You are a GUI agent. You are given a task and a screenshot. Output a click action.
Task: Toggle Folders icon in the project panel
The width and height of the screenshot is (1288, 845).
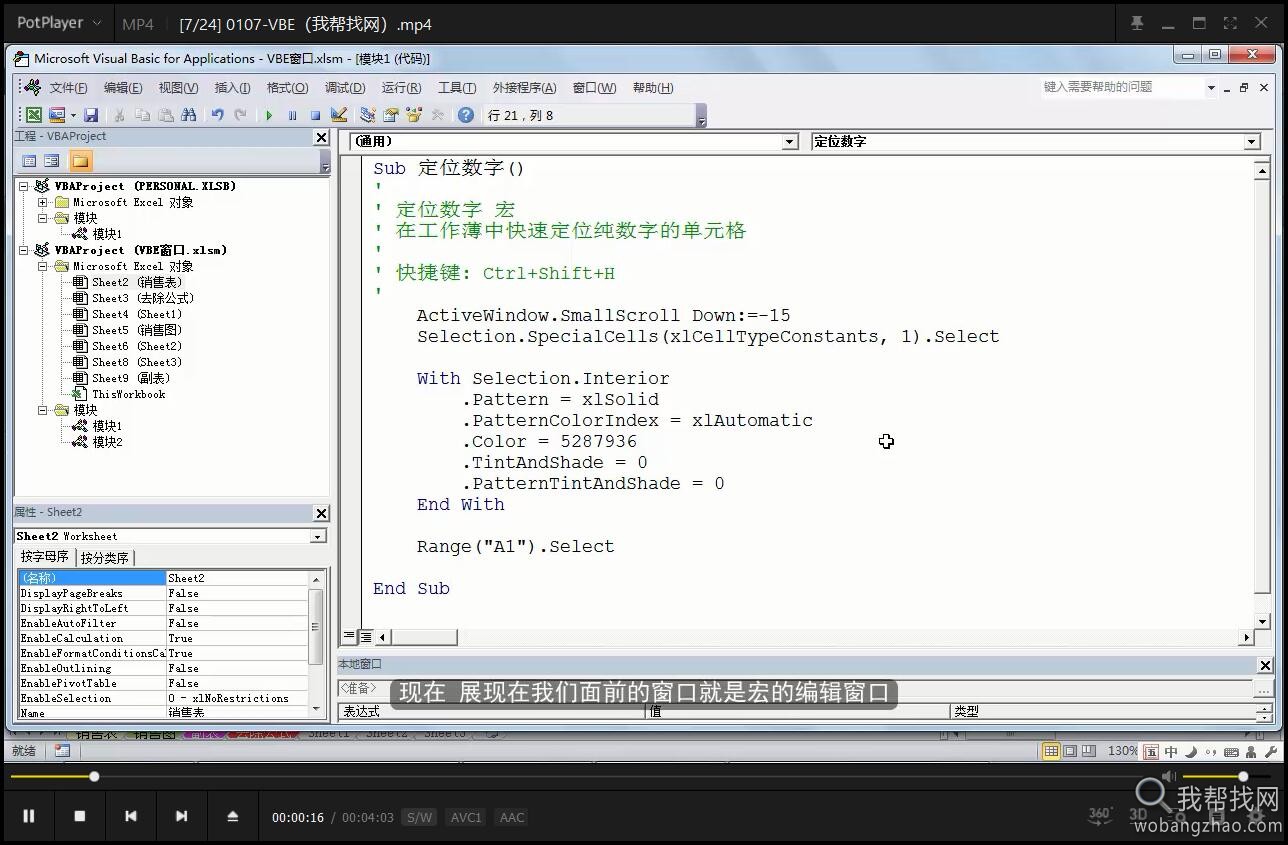point(80,161)
